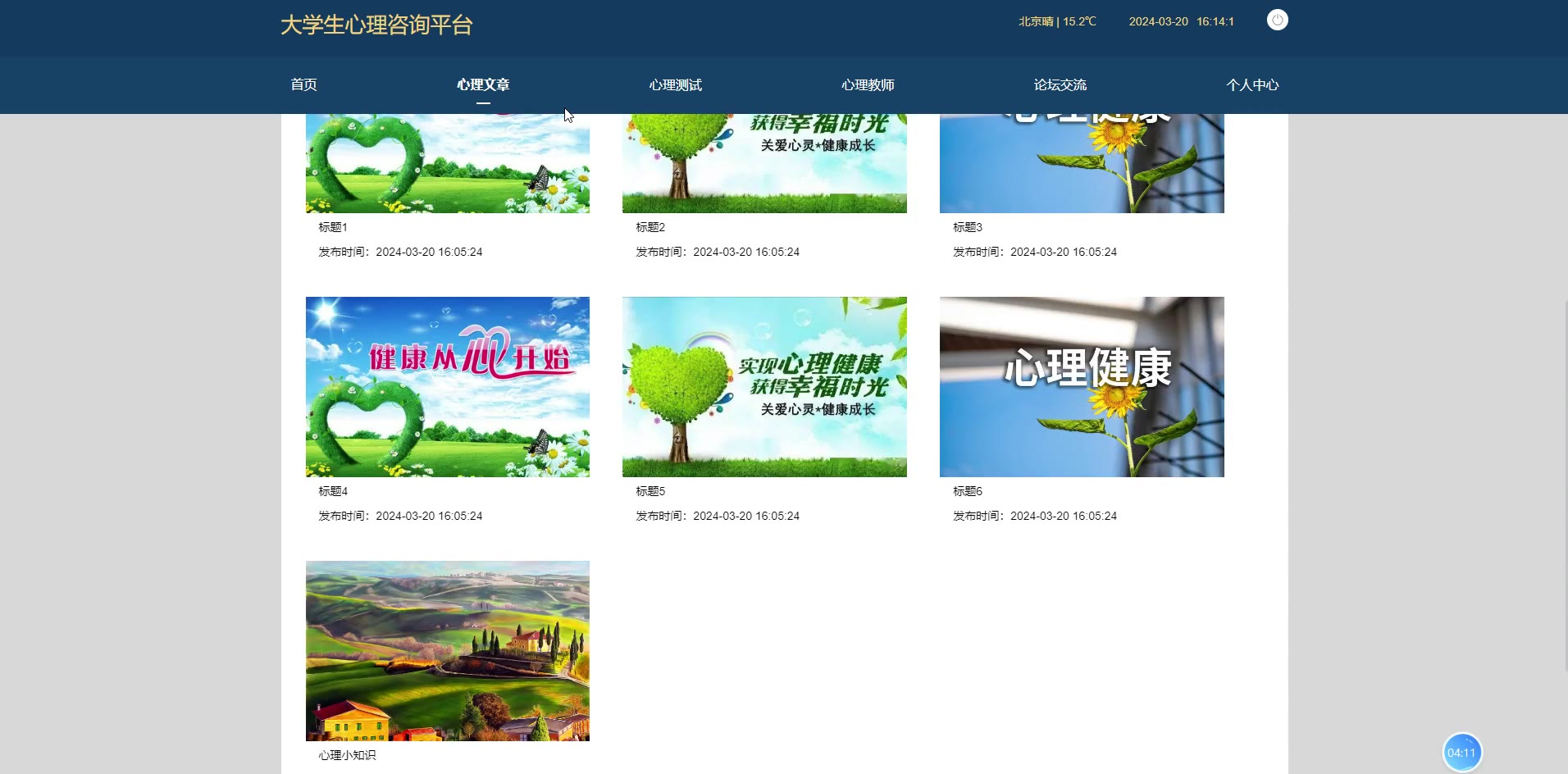
Task: Click the 心理小知识 article title
Action: tap(347, 755)
